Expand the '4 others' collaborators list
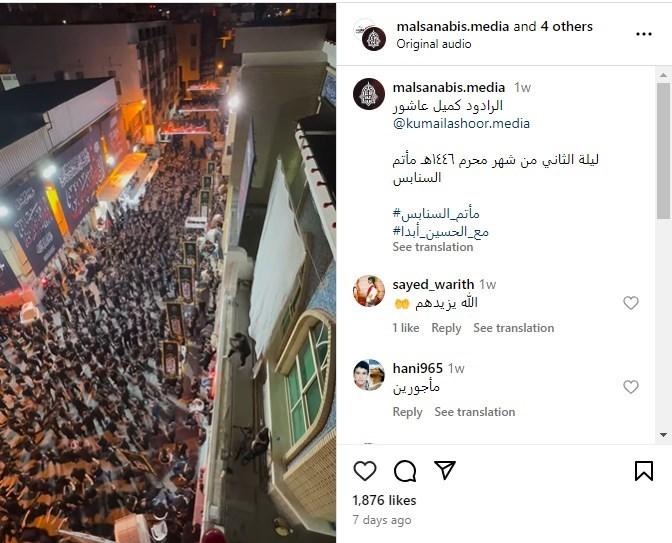 coord(566,27)
